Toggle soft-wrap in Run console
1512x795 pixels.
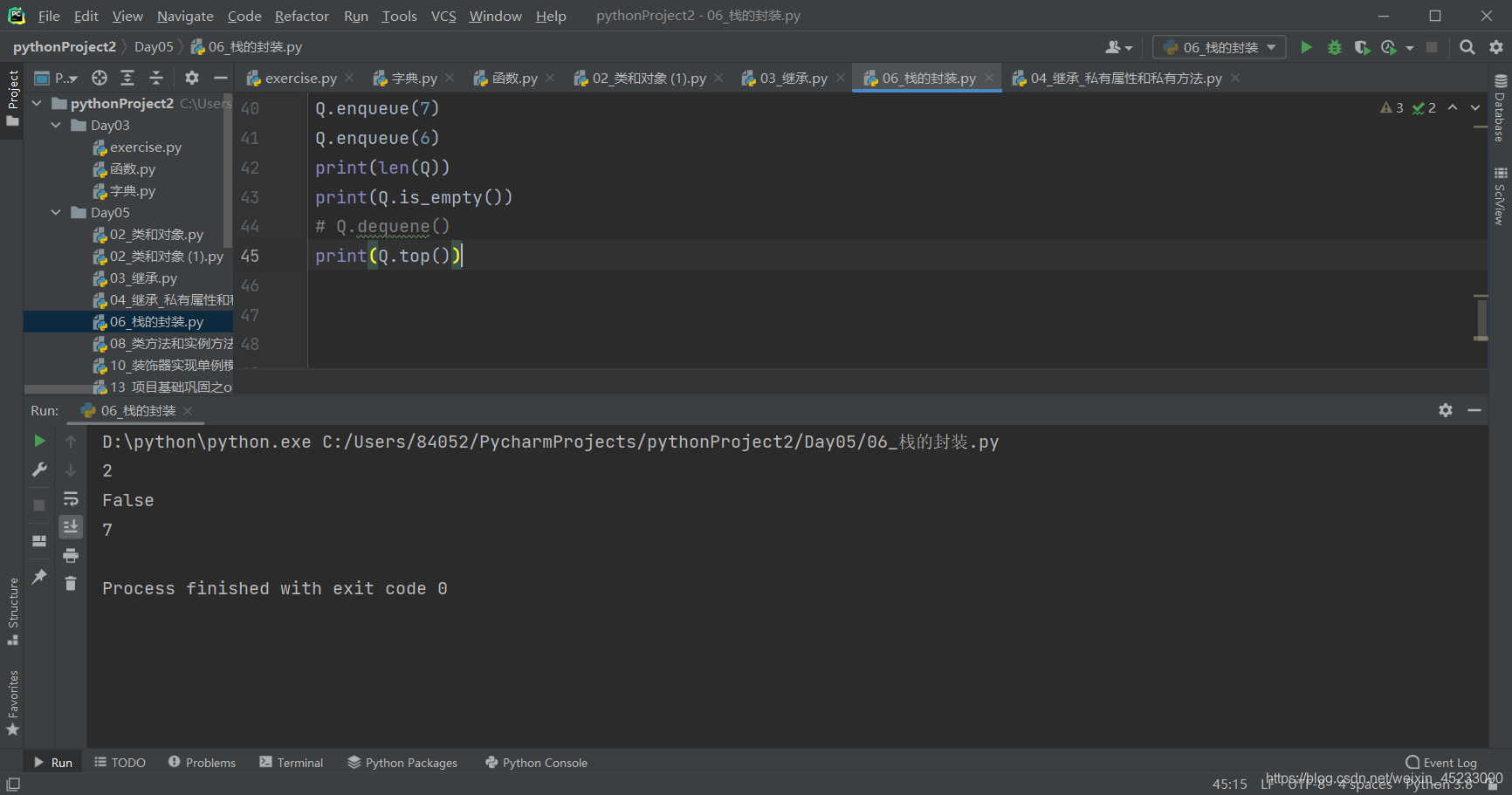tap(71, 499)
